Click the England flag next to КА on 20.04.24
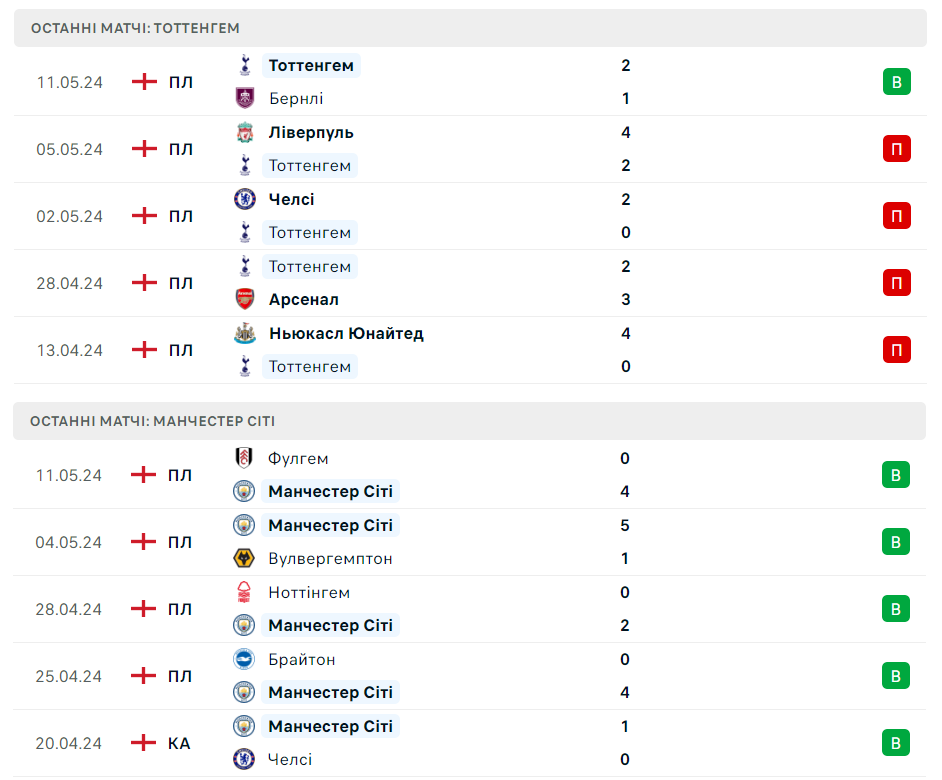This screenshot has height=780, width=942. (x=144, y=743)
